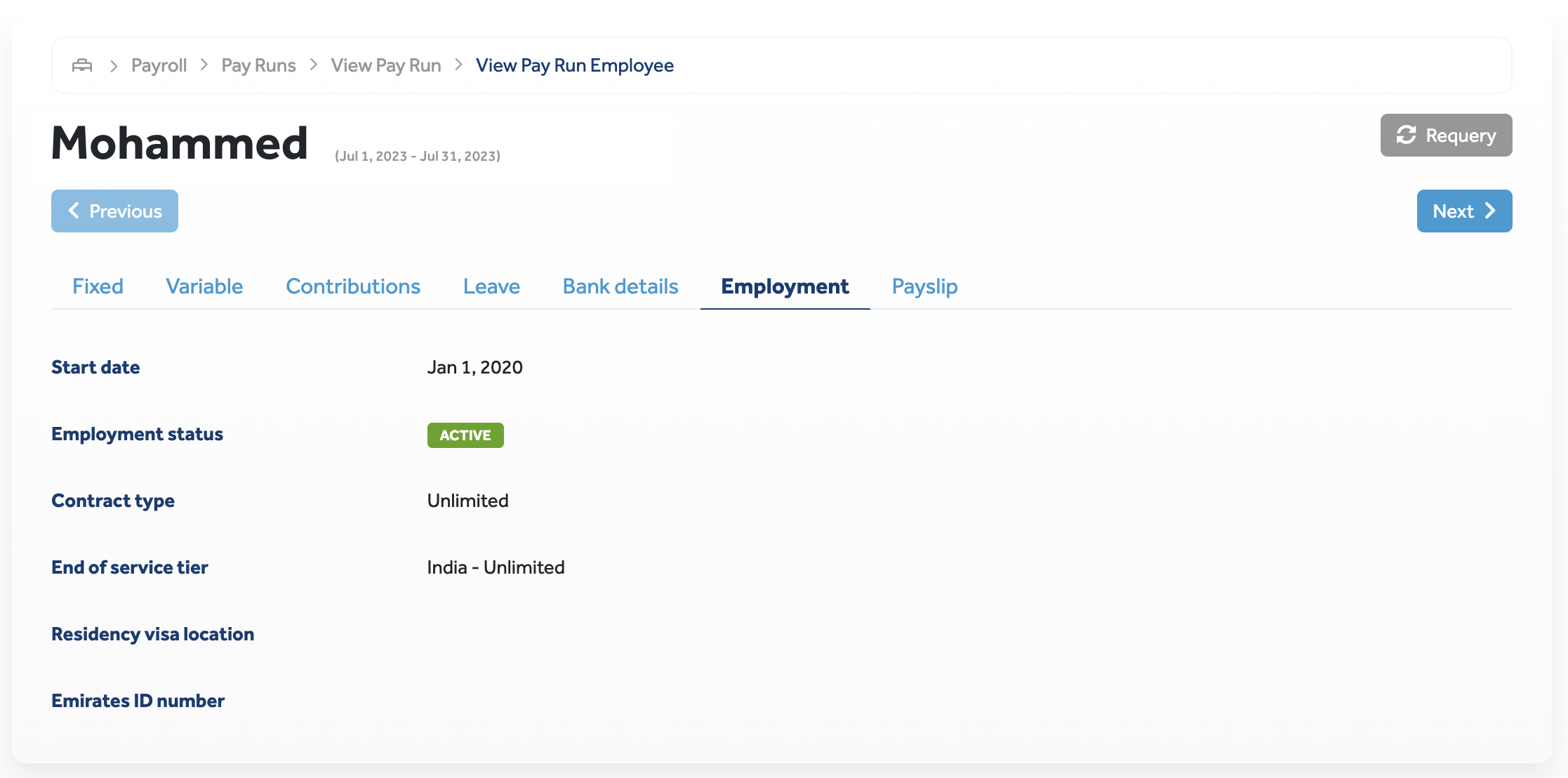Click the Requery button
The width and height of the screenshot is (1568, 778).
1446,135
